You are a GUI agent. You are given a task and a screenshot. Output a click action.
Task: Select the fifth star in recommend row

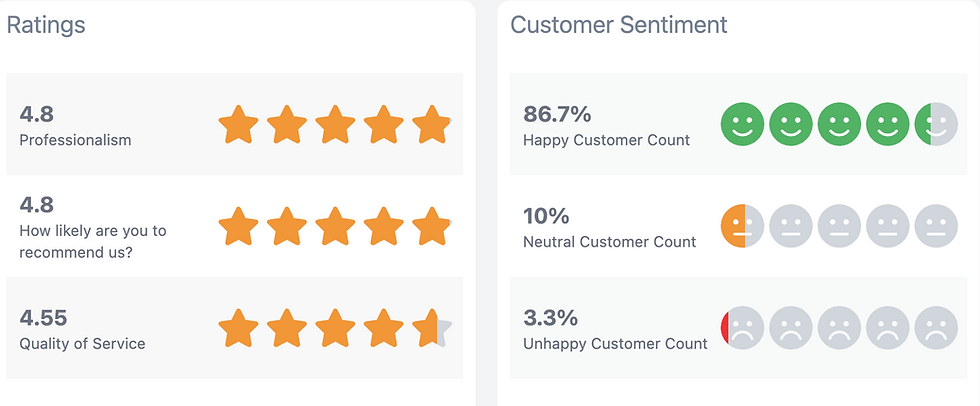(432, 227)
